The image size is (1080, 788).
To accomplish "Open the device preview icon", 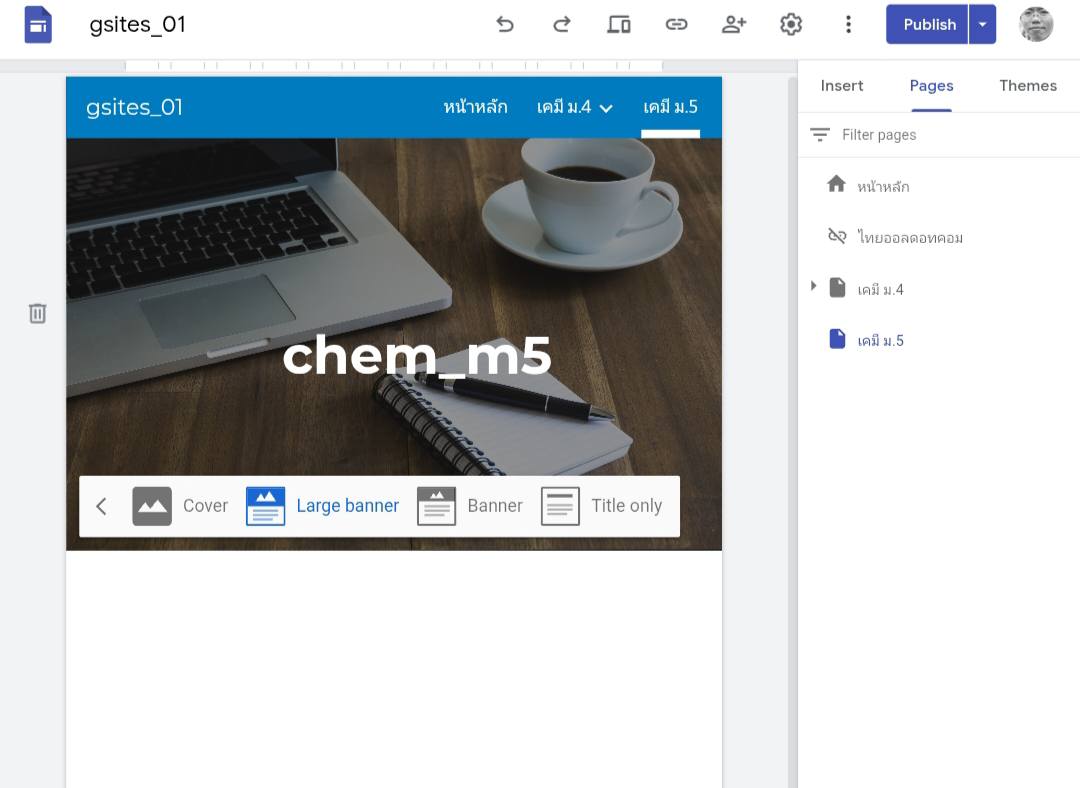I will 619,25.
